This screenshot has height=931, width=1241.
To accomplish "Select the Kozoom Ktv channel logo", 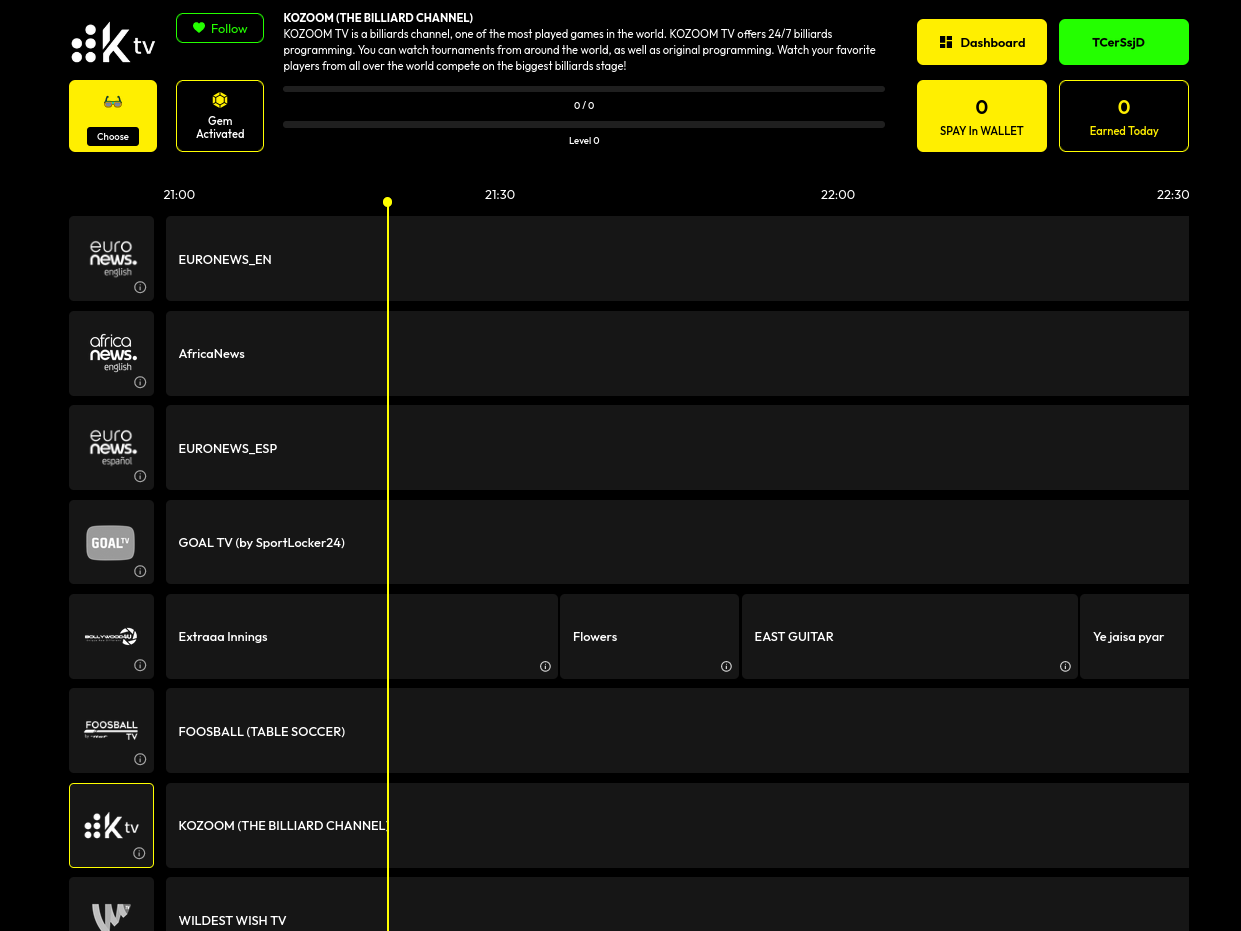I will (x=112, y=825).
